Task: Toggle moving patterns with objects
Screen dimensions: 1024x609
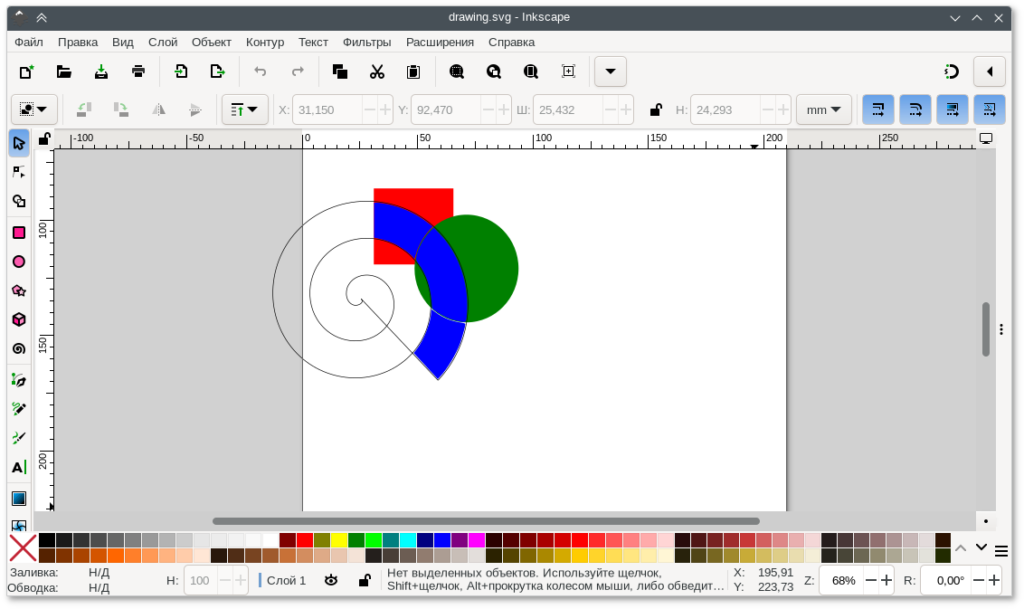Action: 989,110
